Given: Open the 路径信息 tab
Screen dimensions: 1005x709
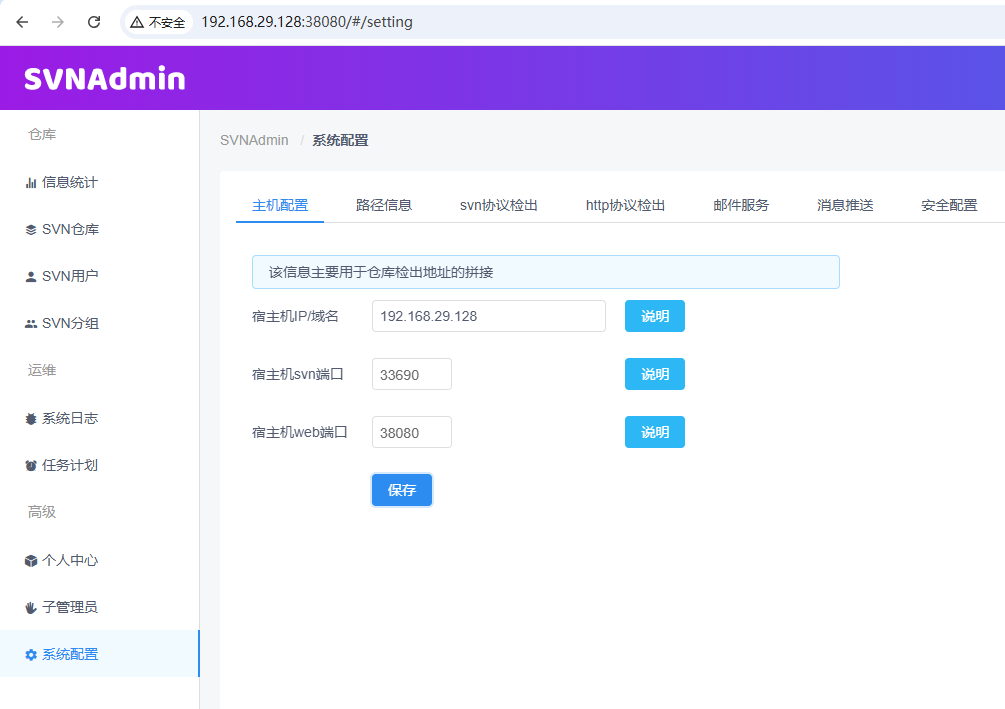Looking at the screenshot, I should click(384, 205).
